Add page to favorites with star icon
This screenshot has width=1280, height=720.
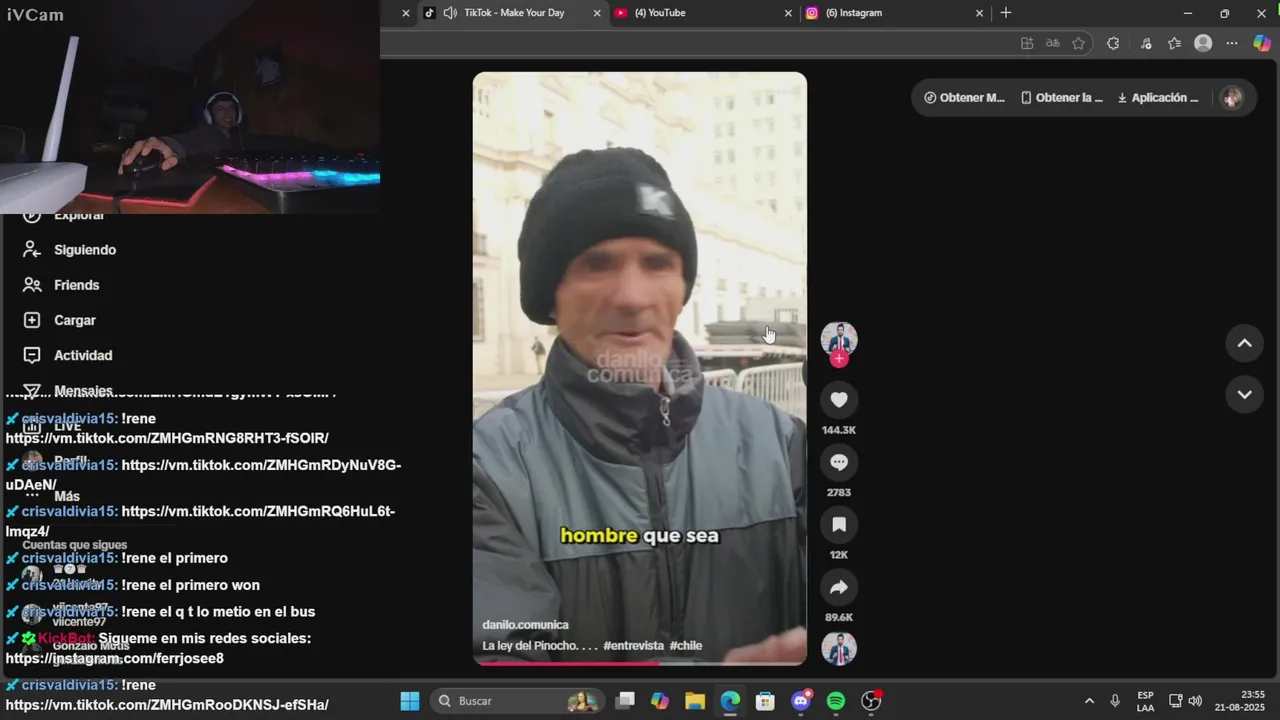(1078, 43)
